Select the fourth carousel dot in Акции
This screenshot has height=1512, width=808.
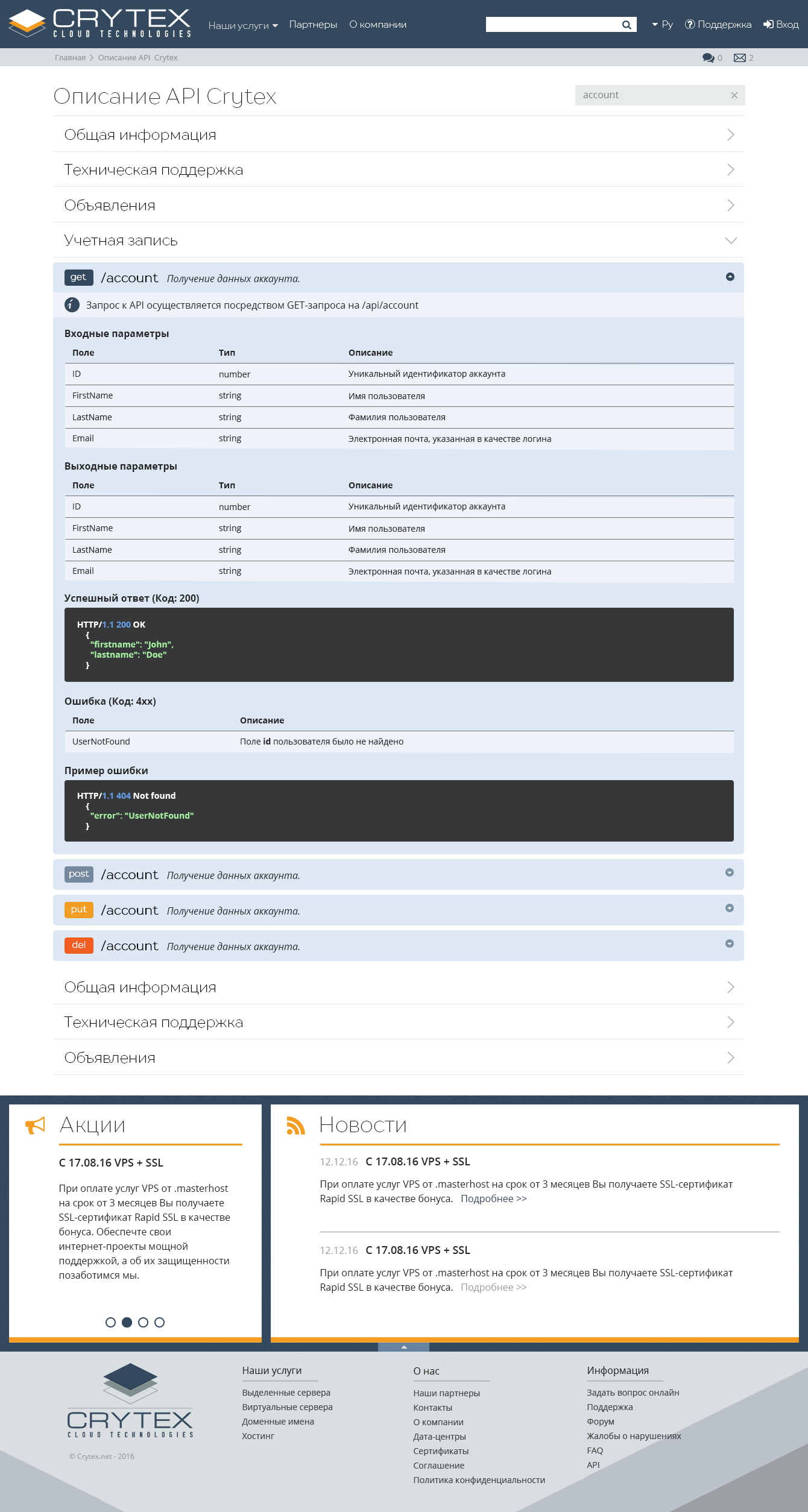[159, 1322]
